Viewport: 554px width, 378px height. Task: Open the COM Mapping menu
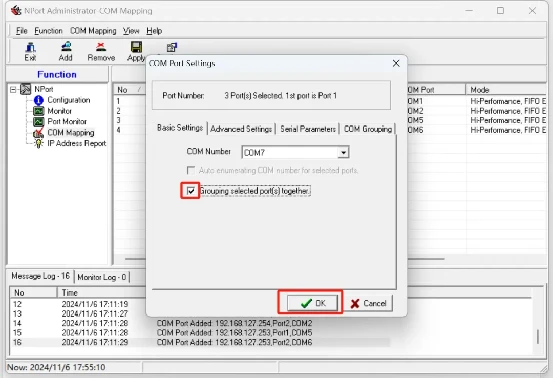coord(93,31)
